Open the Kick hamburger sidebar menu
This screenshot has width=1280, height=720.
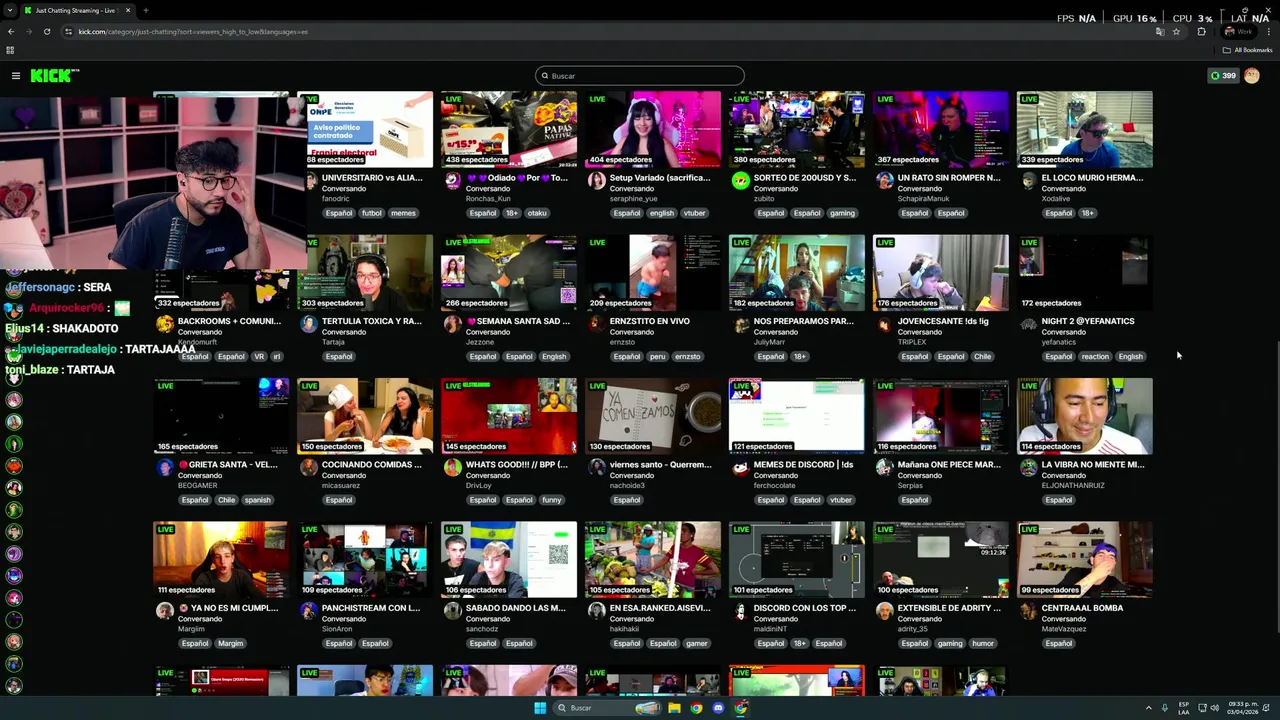[16, 75]
